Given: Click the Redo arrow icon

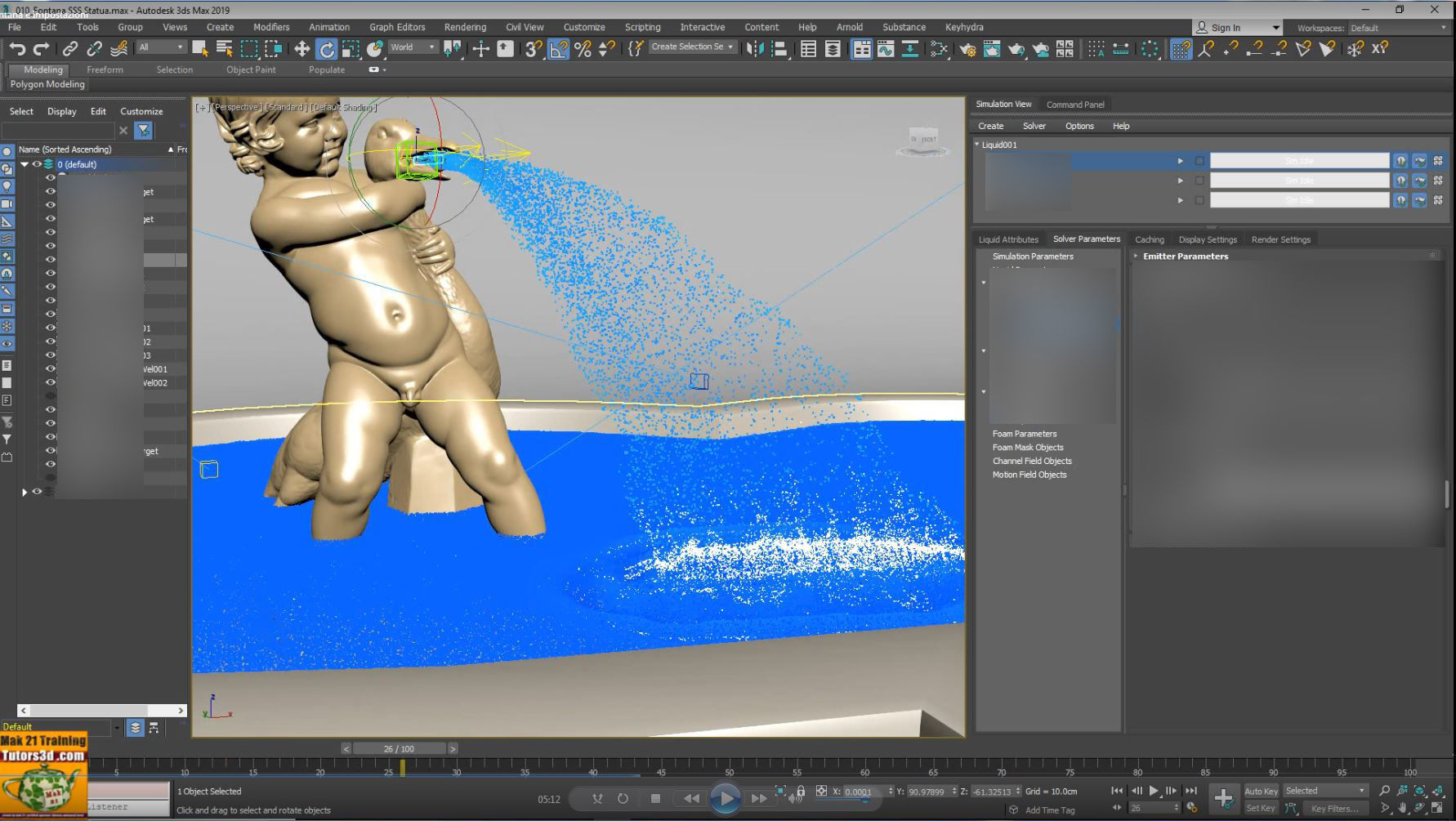Looking at the screenshot, I should [x=41, y=49].
